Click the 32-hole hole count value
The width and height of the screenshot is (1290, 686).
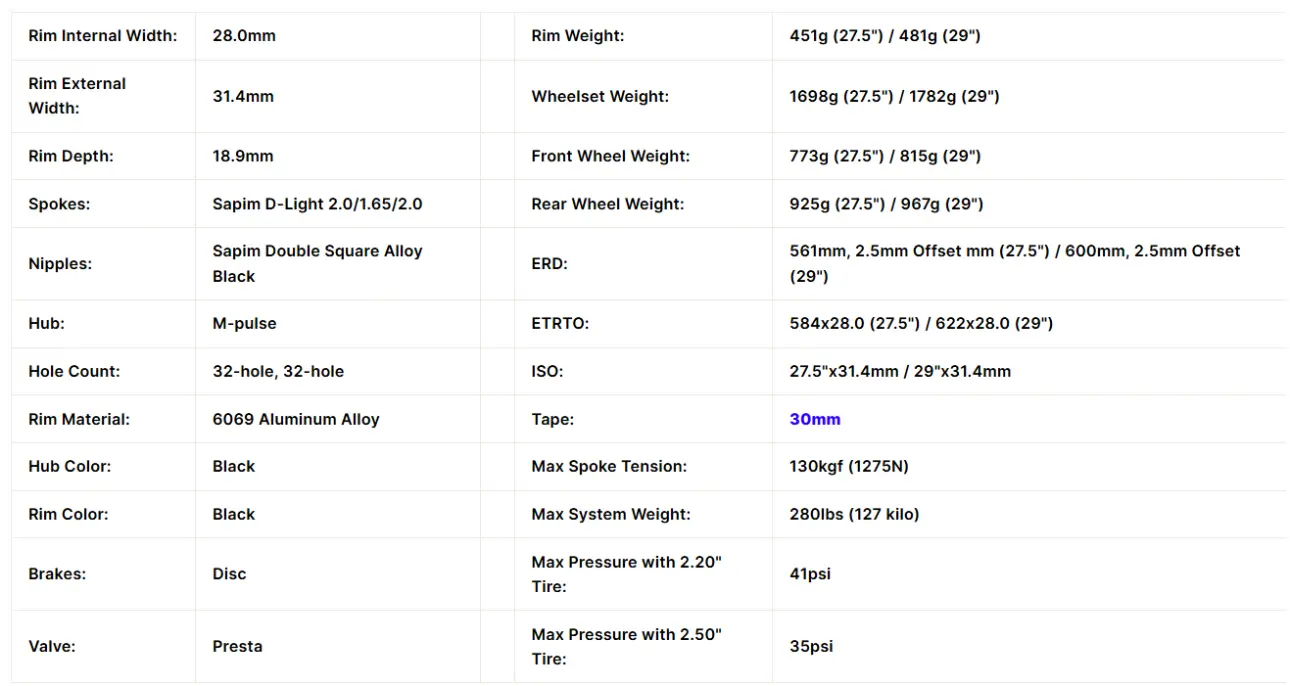point(278,371)
